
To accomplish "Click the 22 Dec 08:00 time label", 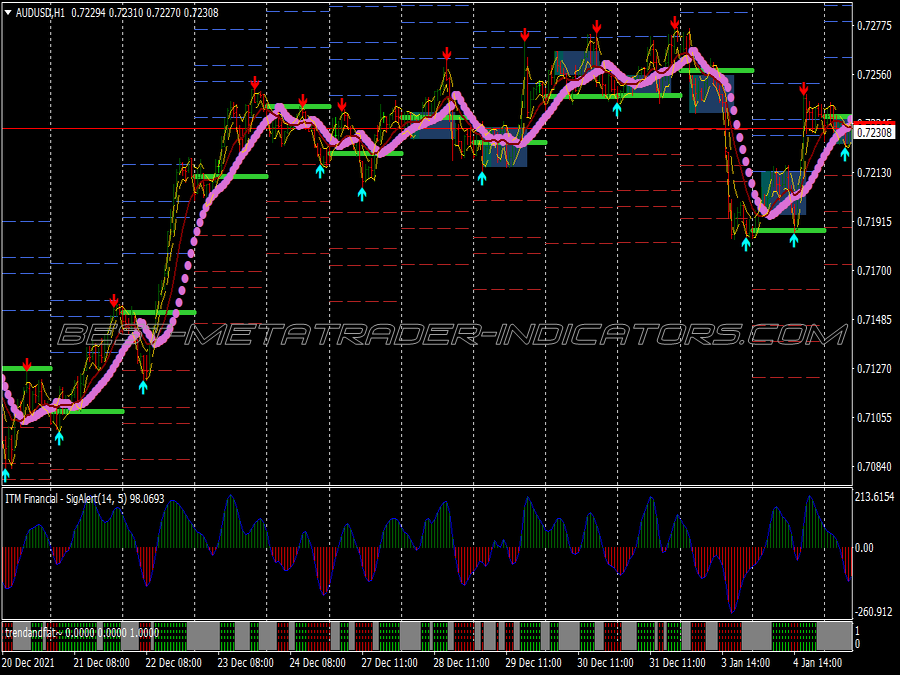I will click(x=173, y=662).
